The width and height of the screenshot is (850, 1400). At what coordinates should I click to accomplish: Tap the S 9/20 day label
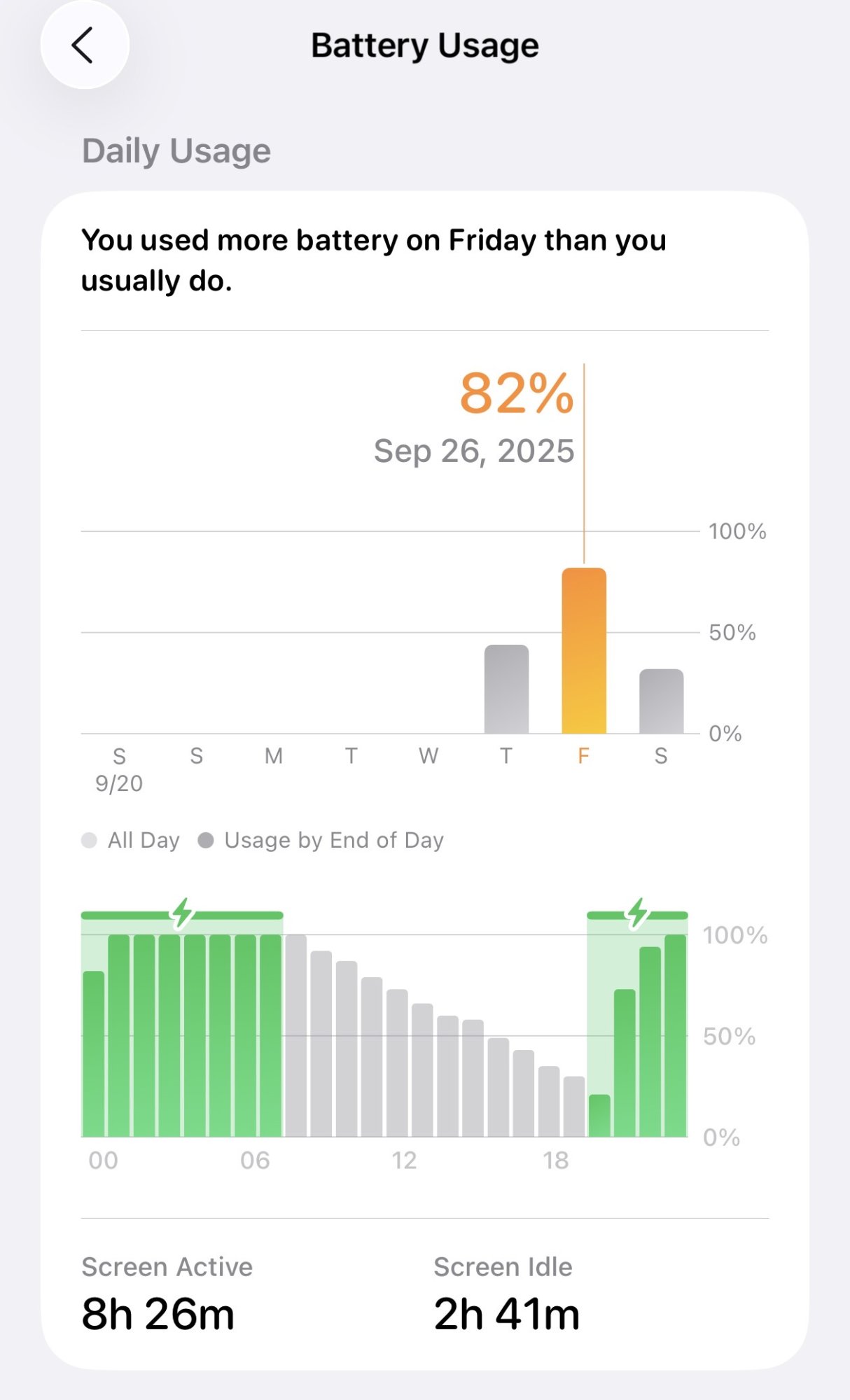(x=119, y=769)
